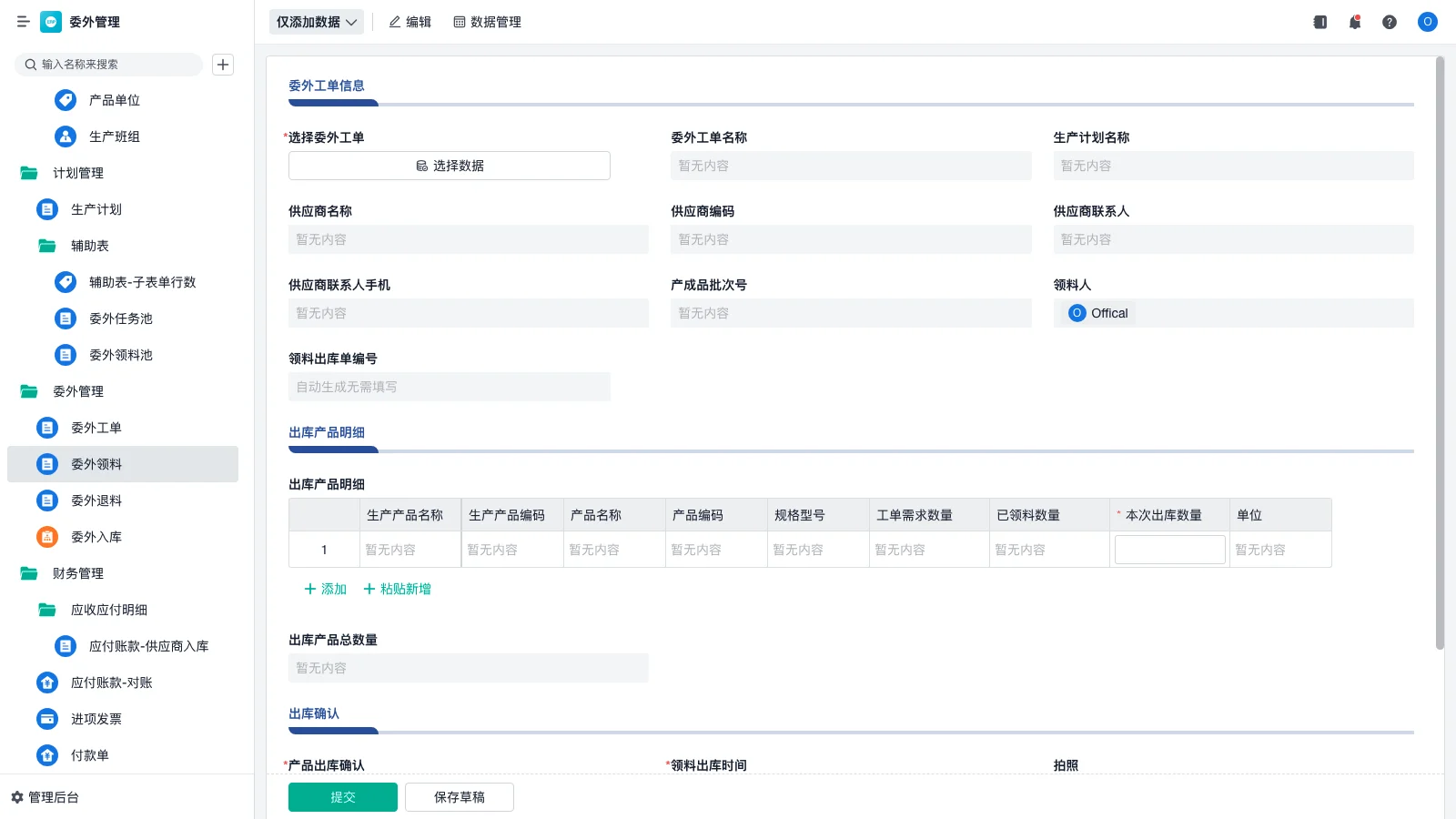Select 委外工单 in the sidebar
The height and width of the screenshot is (819, 1456).
pos(95,428)
